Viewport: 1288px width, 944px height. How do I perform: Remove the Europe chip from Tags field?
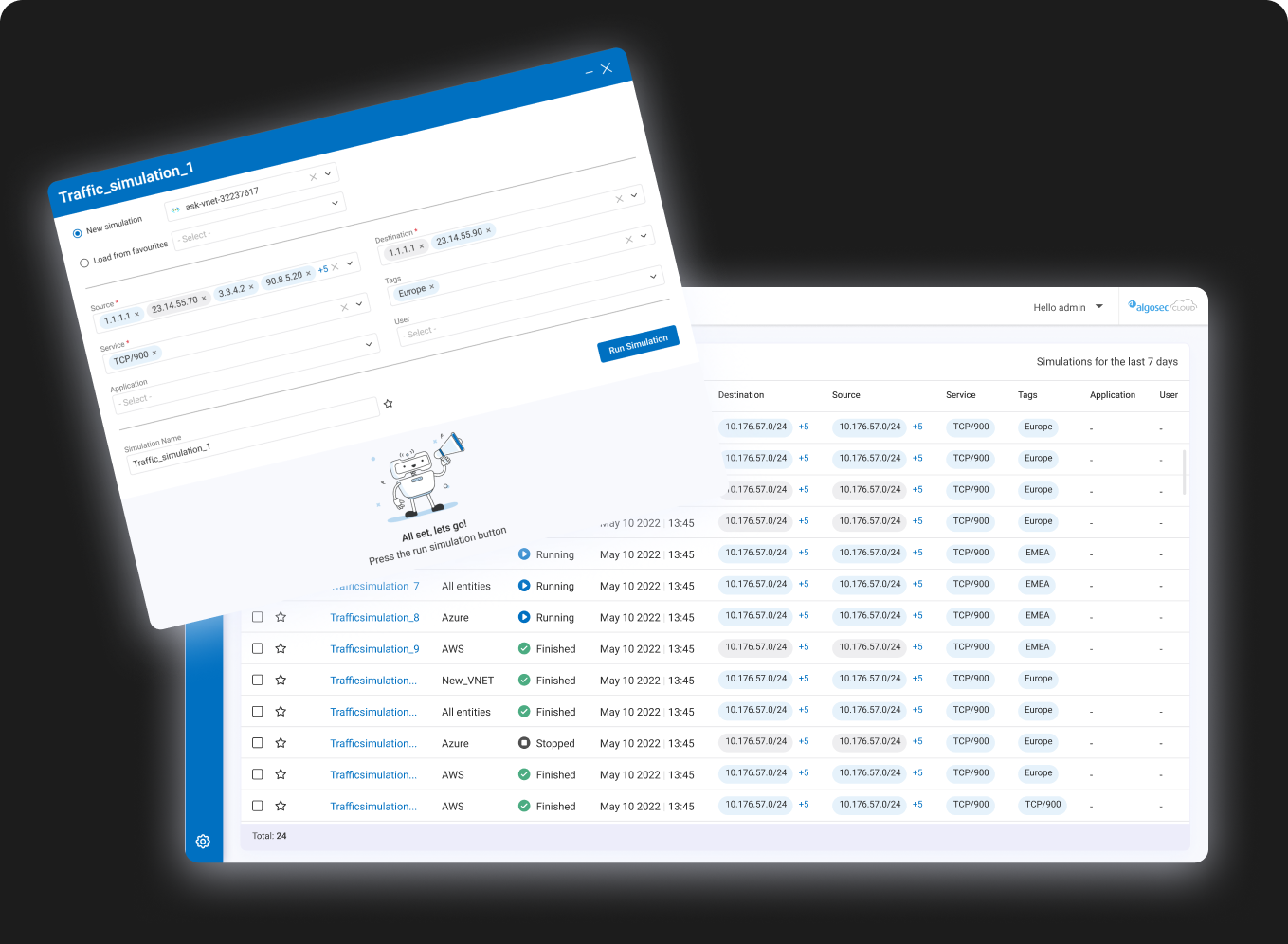point(431,287)
